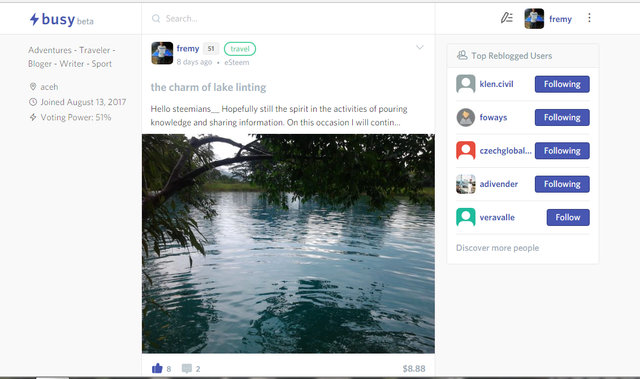Screen dimensions: 640x379
Task: Open the three-dot more menu
Action: tap(589, 18)
